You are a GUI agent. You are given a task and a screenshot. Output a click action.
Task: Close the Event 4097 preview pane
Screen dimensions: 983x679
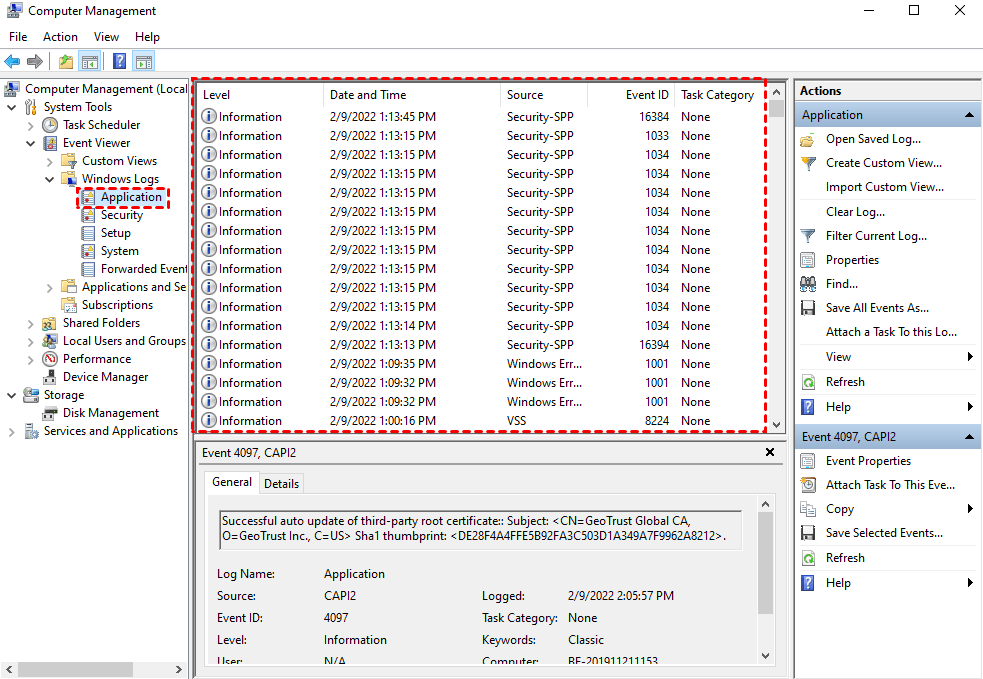770,452
